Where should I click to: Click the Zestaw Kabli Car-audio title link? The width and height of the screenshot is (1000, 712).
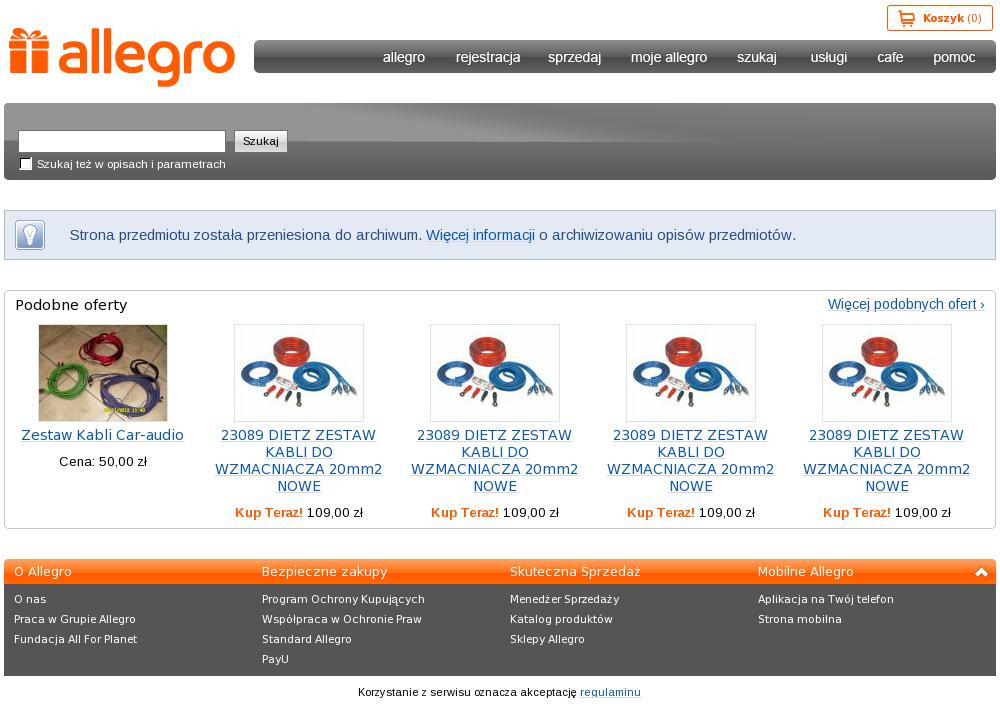pos(103,435)
